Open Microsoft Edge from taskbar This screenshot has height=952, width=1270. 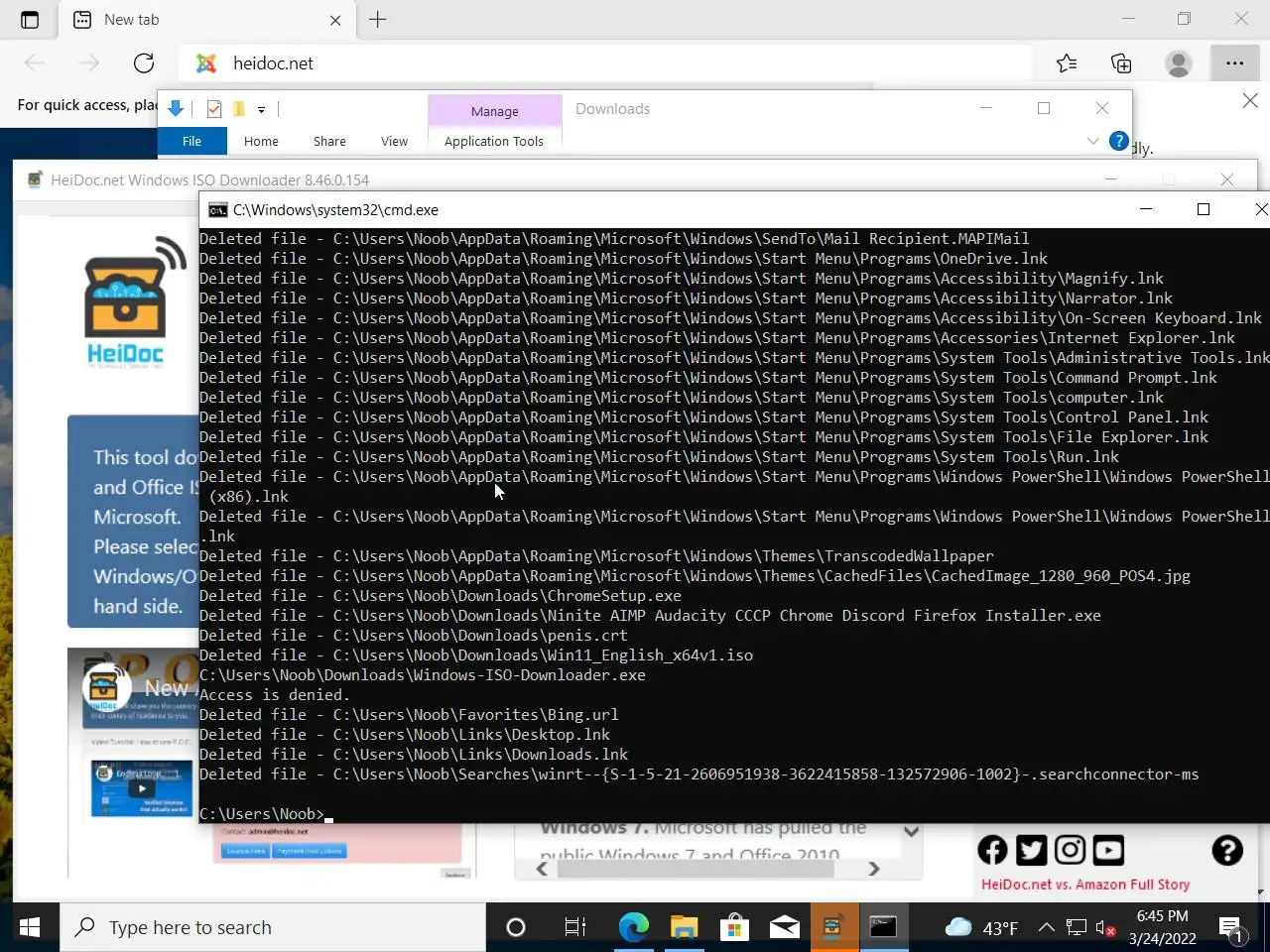[x=633, y=927]
